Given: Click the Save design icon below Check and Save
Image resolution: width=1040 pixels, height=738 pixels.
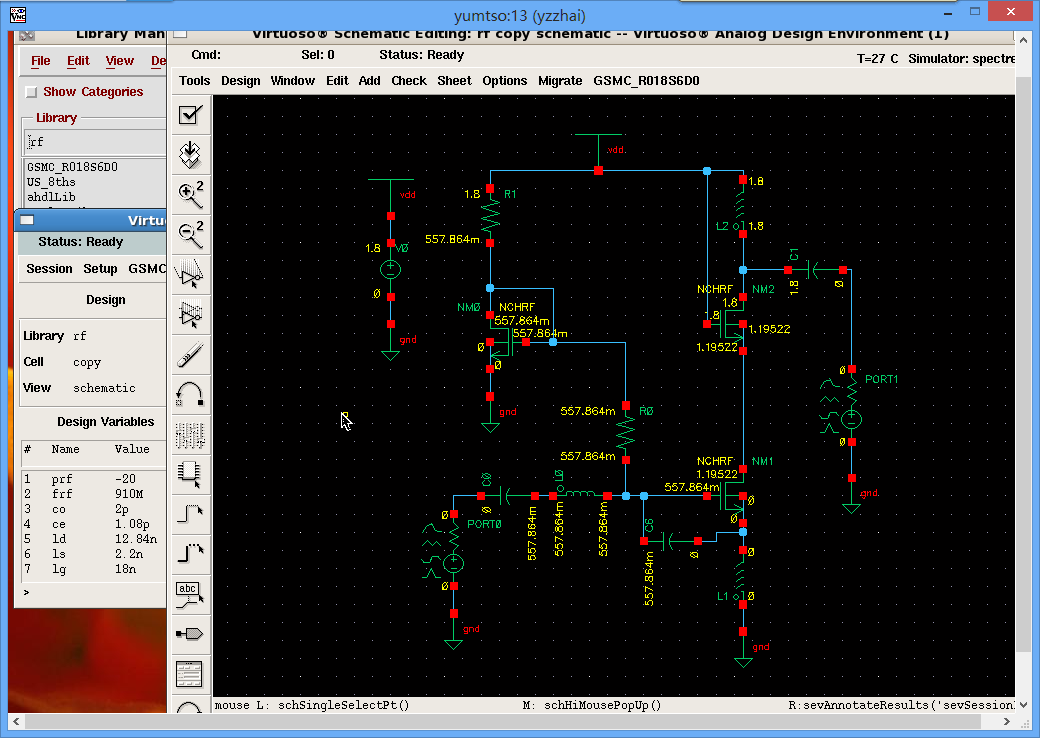Looking at the screenshot, I should pyautogui.click(x=190, y=154).
